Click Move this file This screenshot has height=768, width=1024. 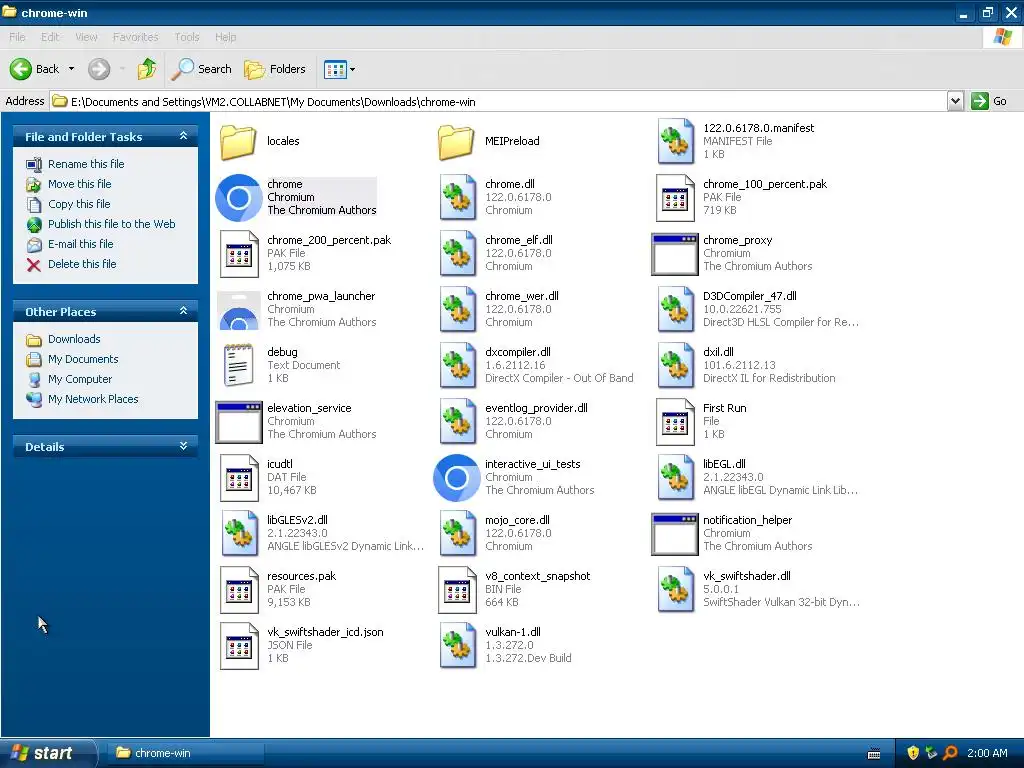pos(79,184)
